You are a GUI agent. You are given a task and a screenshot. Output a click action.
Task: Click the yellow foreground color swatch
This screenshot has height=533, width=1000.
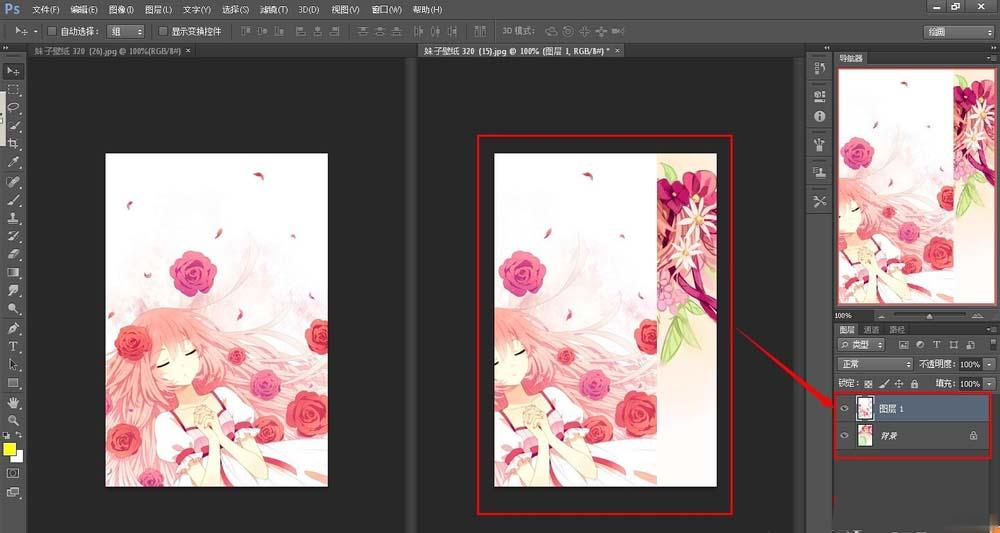pos(10,449)
